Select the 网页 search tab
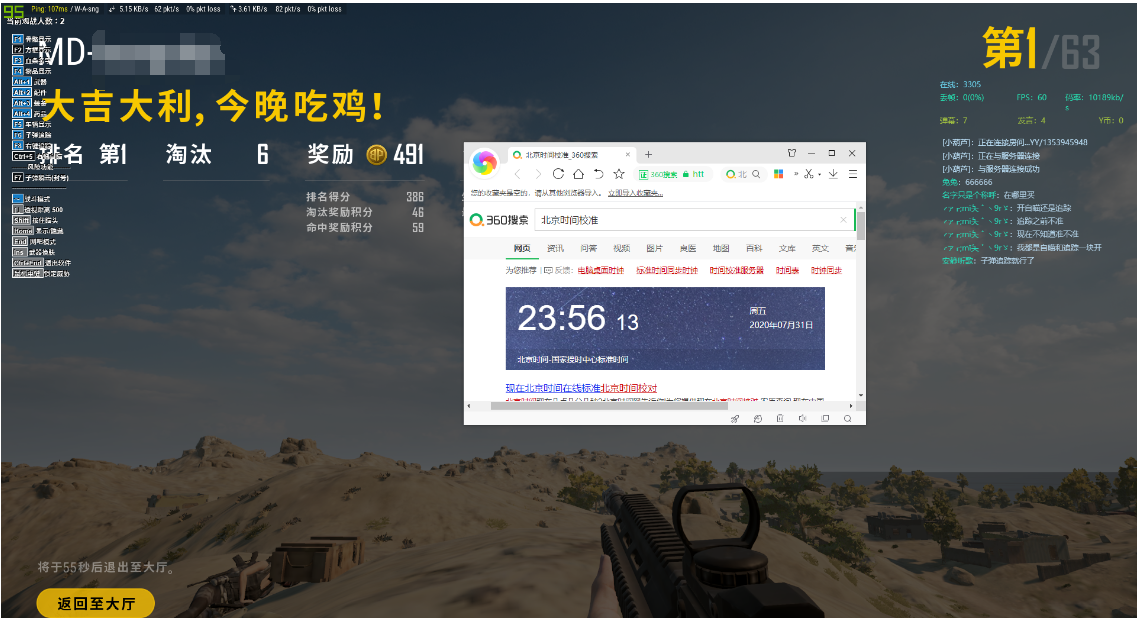 coord(522,248)
